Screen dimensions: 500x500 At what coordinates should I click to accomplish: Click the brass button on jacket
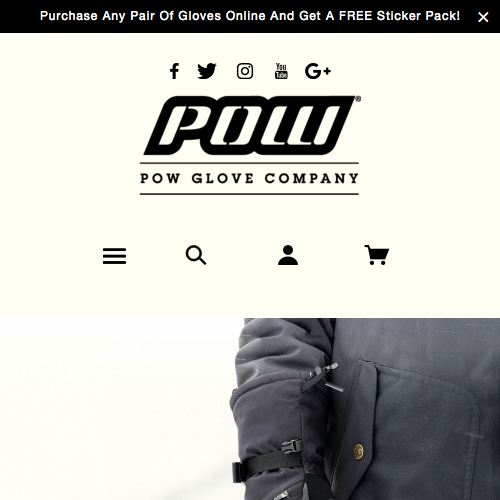tap(359, 452)
